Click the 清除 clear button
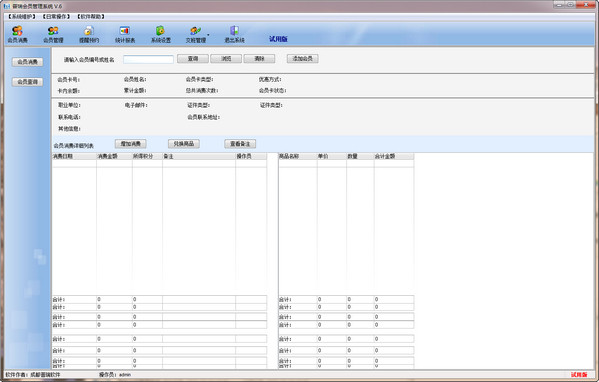The height and width of the screenshot is (382, 599). click(259, 58)
